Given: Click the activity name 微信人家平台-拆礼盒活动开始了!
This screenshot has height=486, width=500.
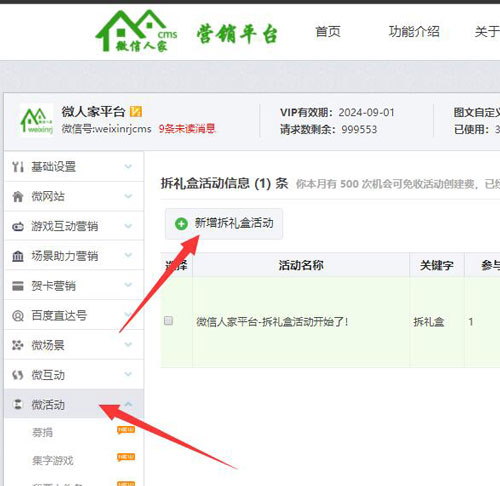Looking at the screenshot, I should [x=272, y=322].
